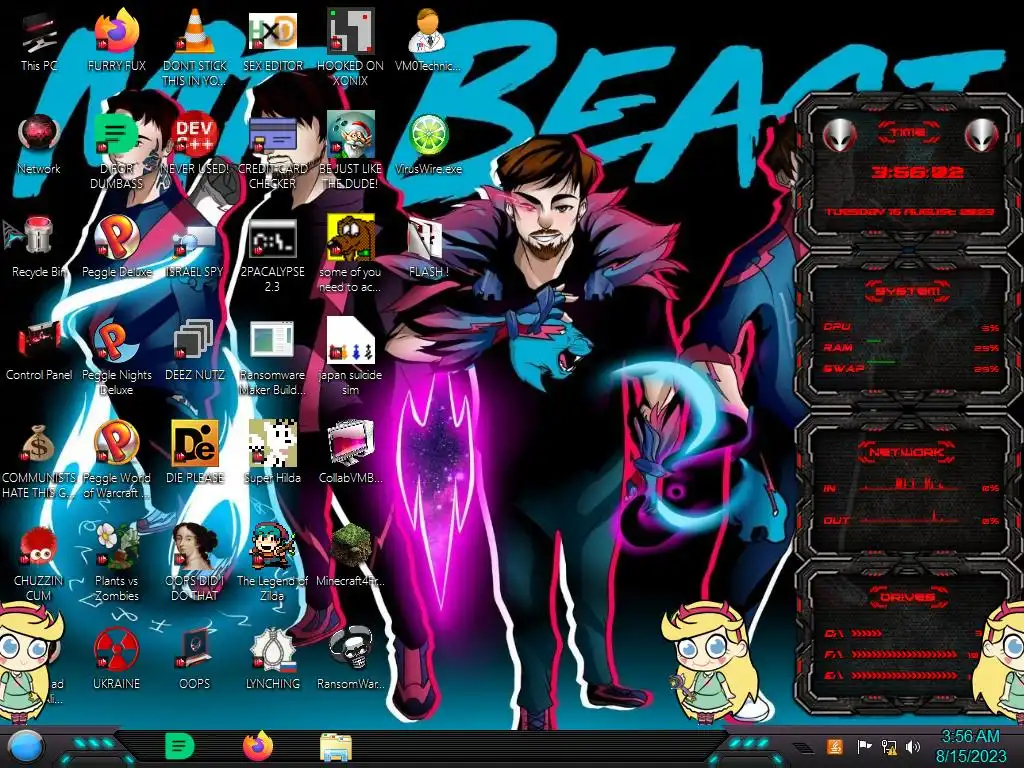This screenshot has width=1024, height=768.
Task: Open the This PC desktop icon
Action: (39, 42)
